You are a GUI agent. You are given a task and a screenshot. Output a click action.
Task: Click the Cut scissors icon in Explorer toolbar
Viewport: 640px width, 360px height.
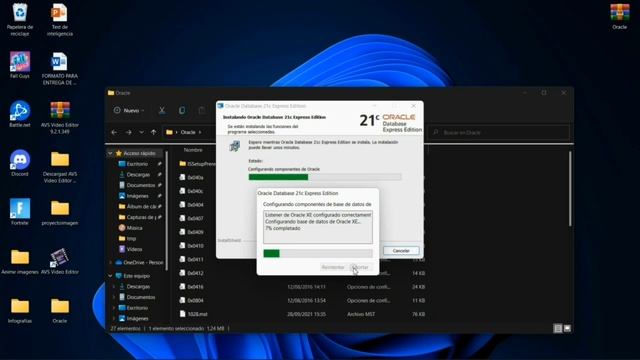(162, 110)
